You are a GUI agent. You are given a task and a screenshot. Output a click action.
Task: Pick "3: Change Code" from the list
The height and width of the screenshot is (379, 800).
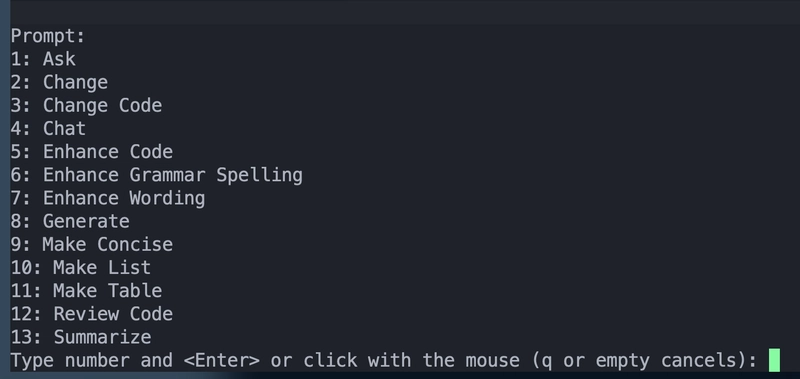86,106
